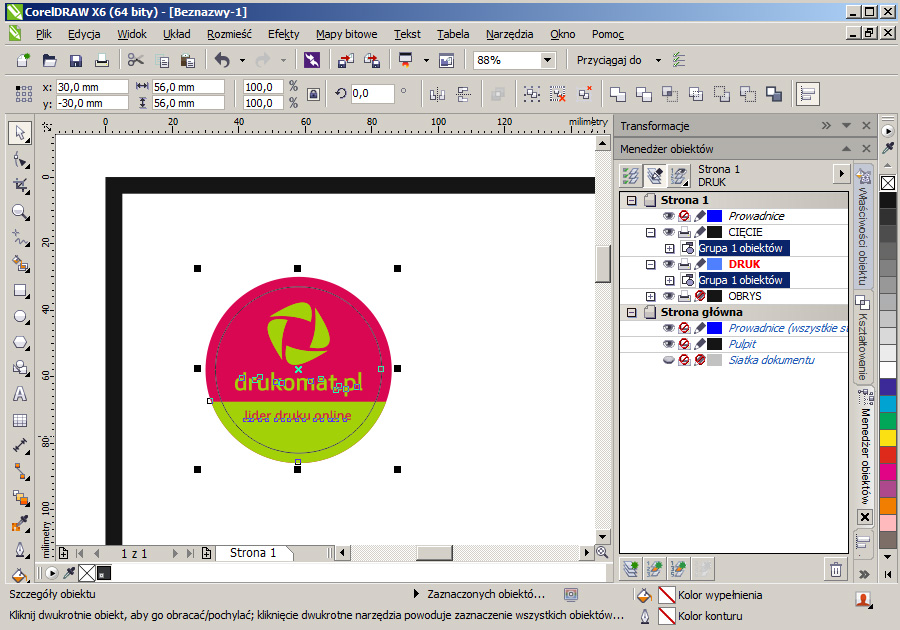This screenshot has height=630, width=900.
Task: Select the Ellipse tool
Action: coord(20,317)
